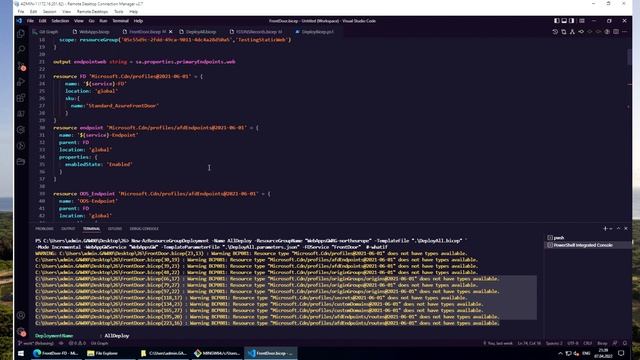The image size is (640, 360).
Task: Open the Tools menu in Remote Desktop Connection Manager
Action: [118, 11]
